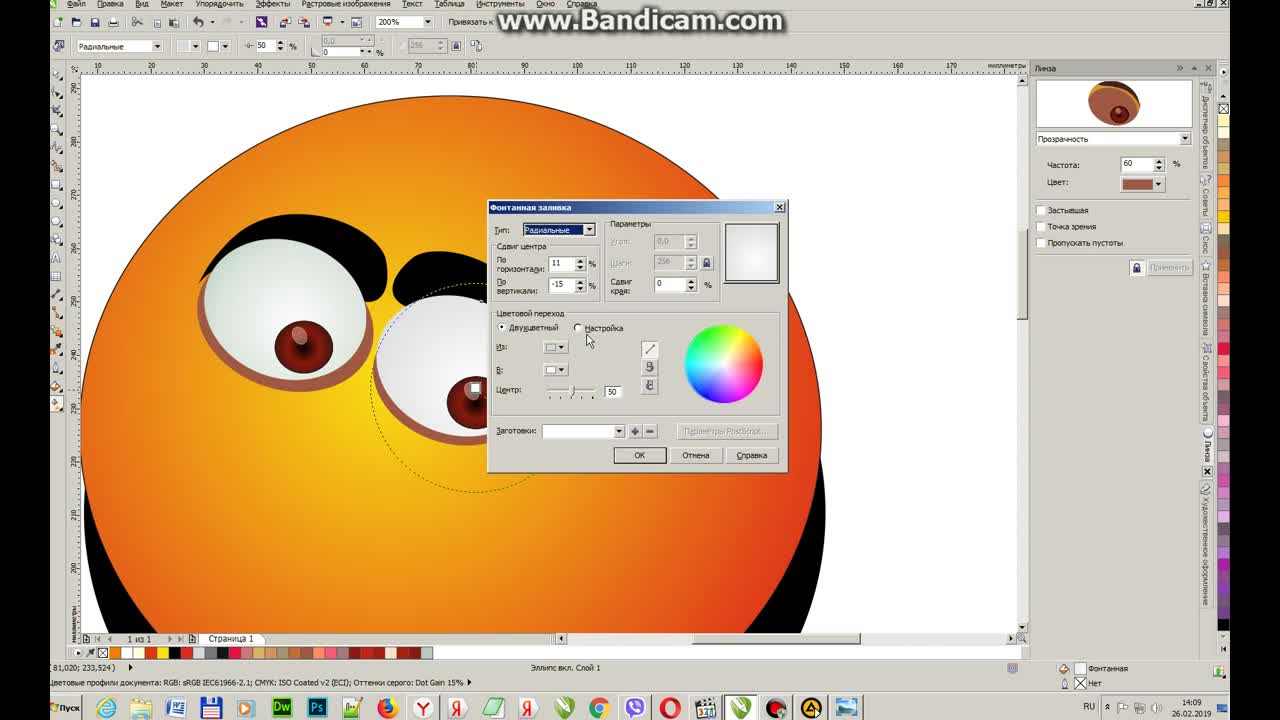Open the Заготовки presets dropdown
This screenshot has width=1280, height=720.
(x=619, y=431)
